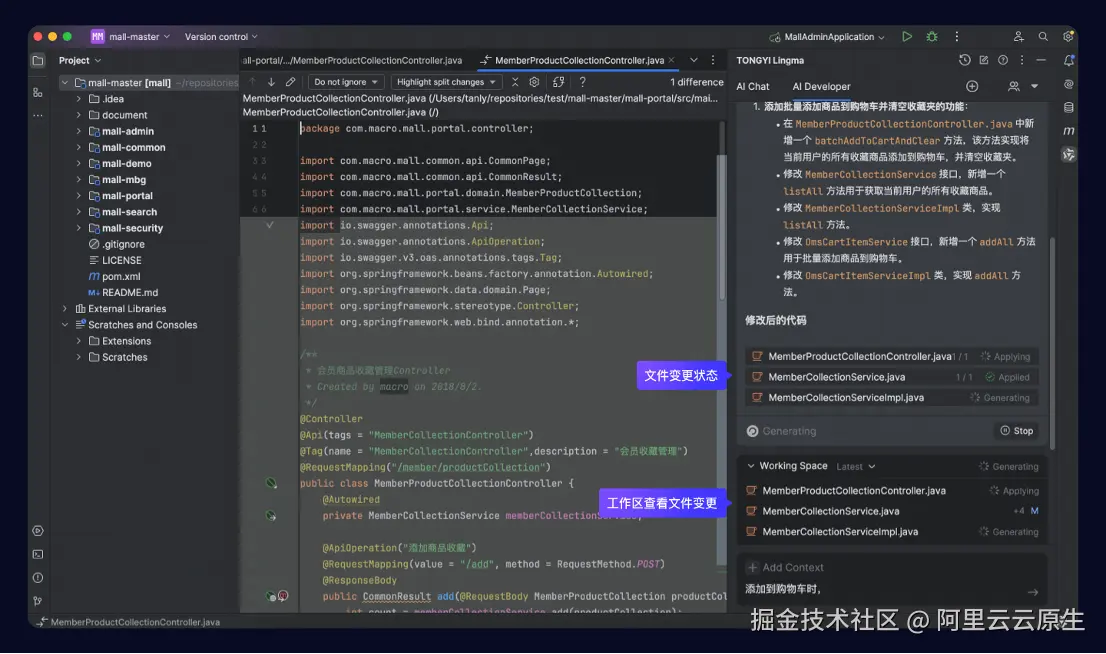Open diff help question mark

coord(583,83)
